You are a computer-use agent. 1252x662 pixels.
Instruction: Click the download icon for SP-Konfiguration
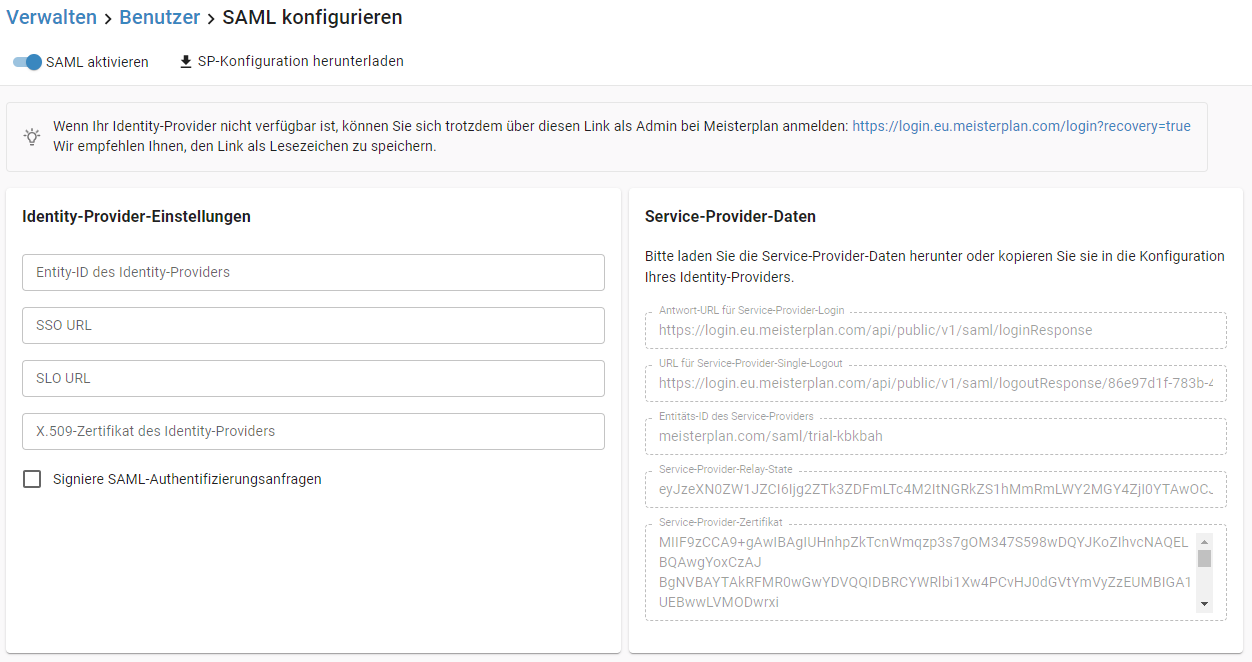[185, 62]
